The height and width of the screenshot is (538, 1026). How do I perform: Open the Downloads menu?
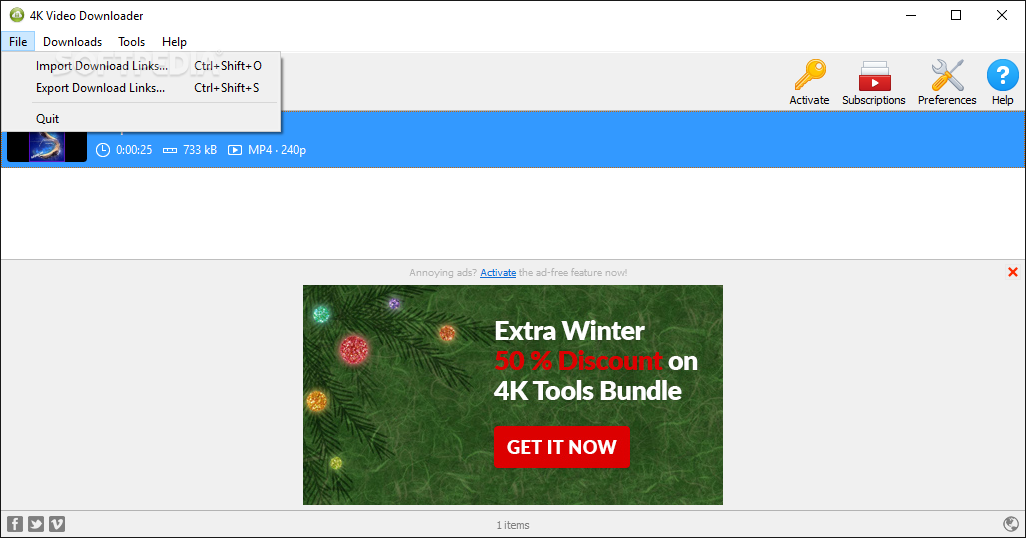coord(73,41)
